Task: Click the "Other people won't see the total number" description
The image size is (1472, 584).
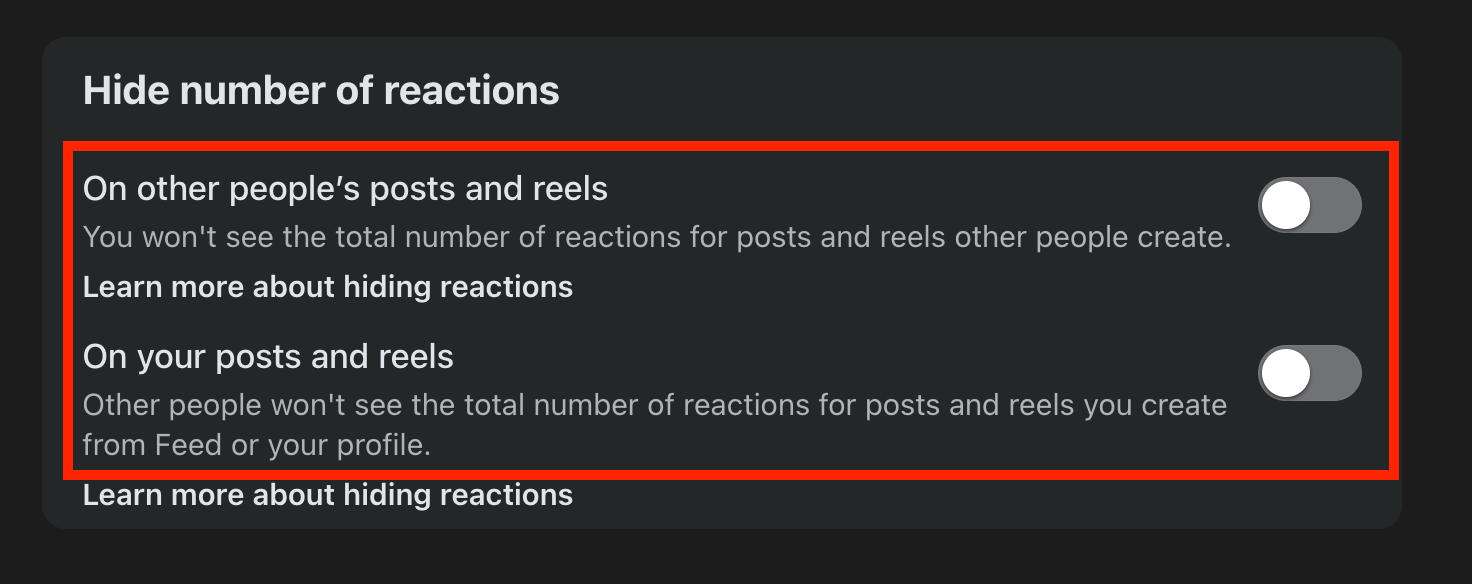Action: coord(654,406)
